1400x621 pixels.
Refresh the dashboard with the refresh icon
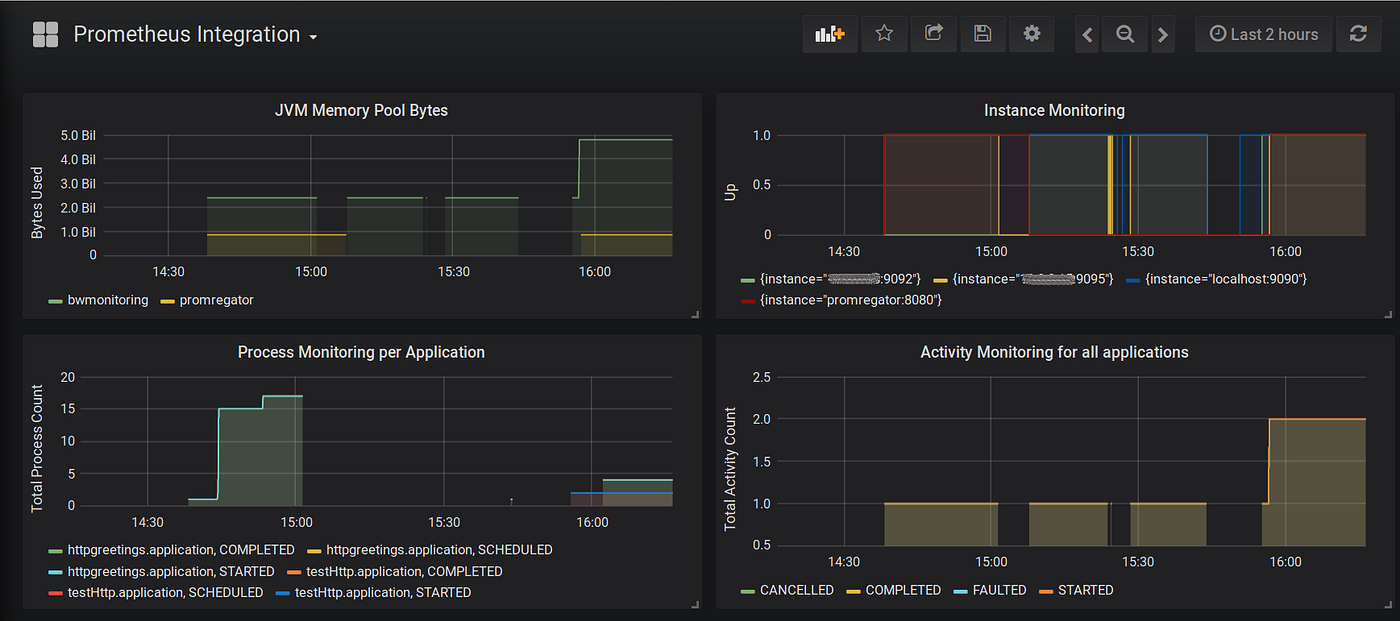coord(1358,33)
